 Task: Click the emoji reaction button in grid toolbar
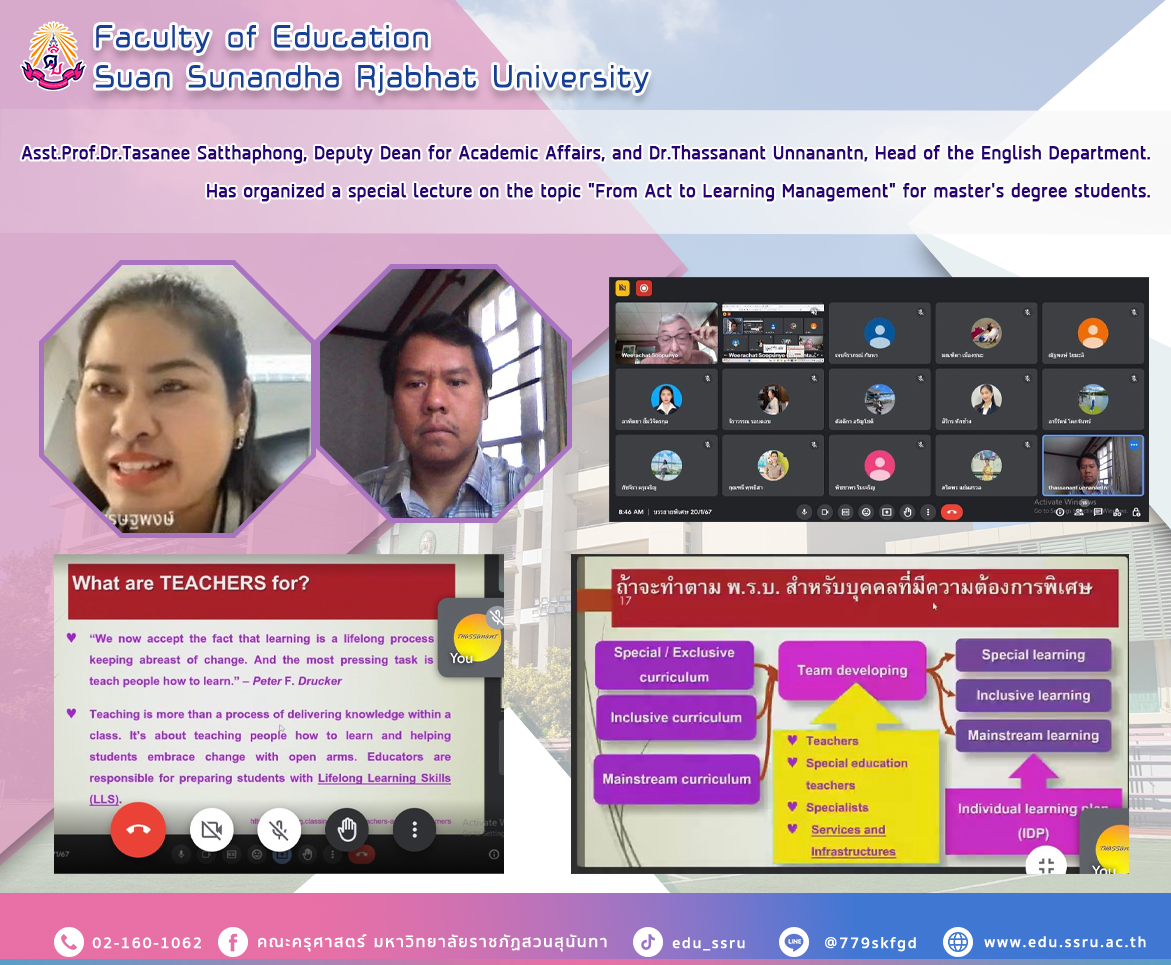click(x=866, y=511)
